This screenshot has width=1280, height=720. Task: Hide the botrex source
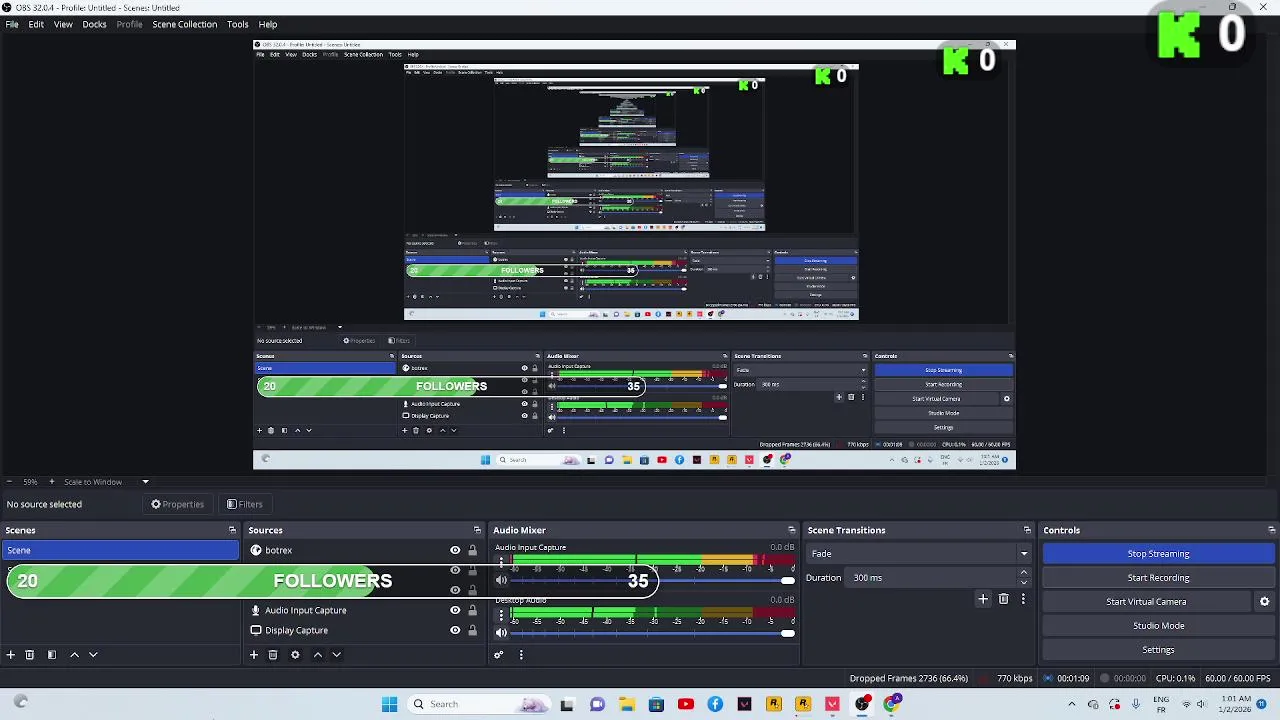pyautogui.click(x=455, y=551)
